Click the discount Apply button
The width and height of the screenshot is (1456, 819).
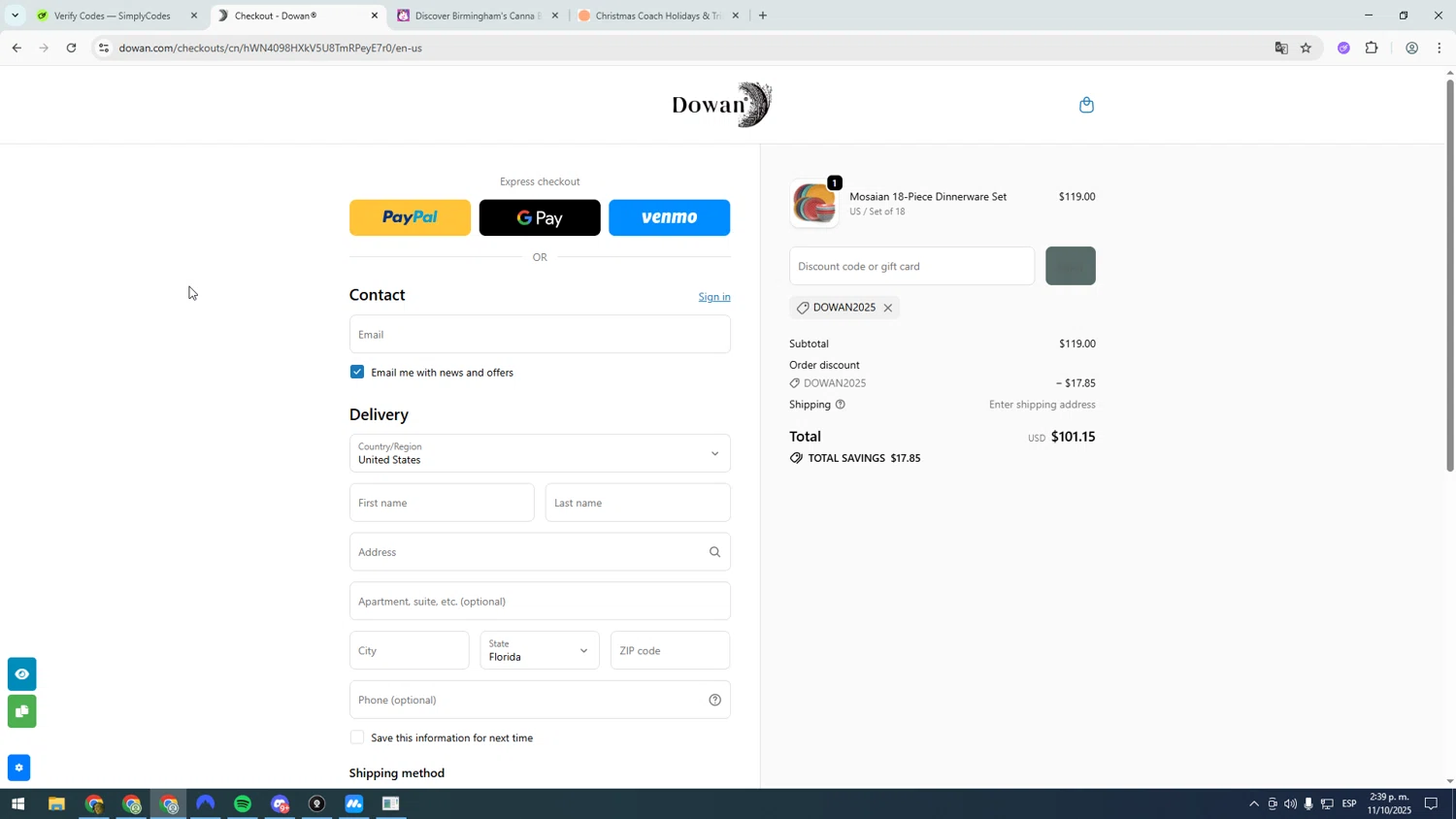coord(1071,266)
